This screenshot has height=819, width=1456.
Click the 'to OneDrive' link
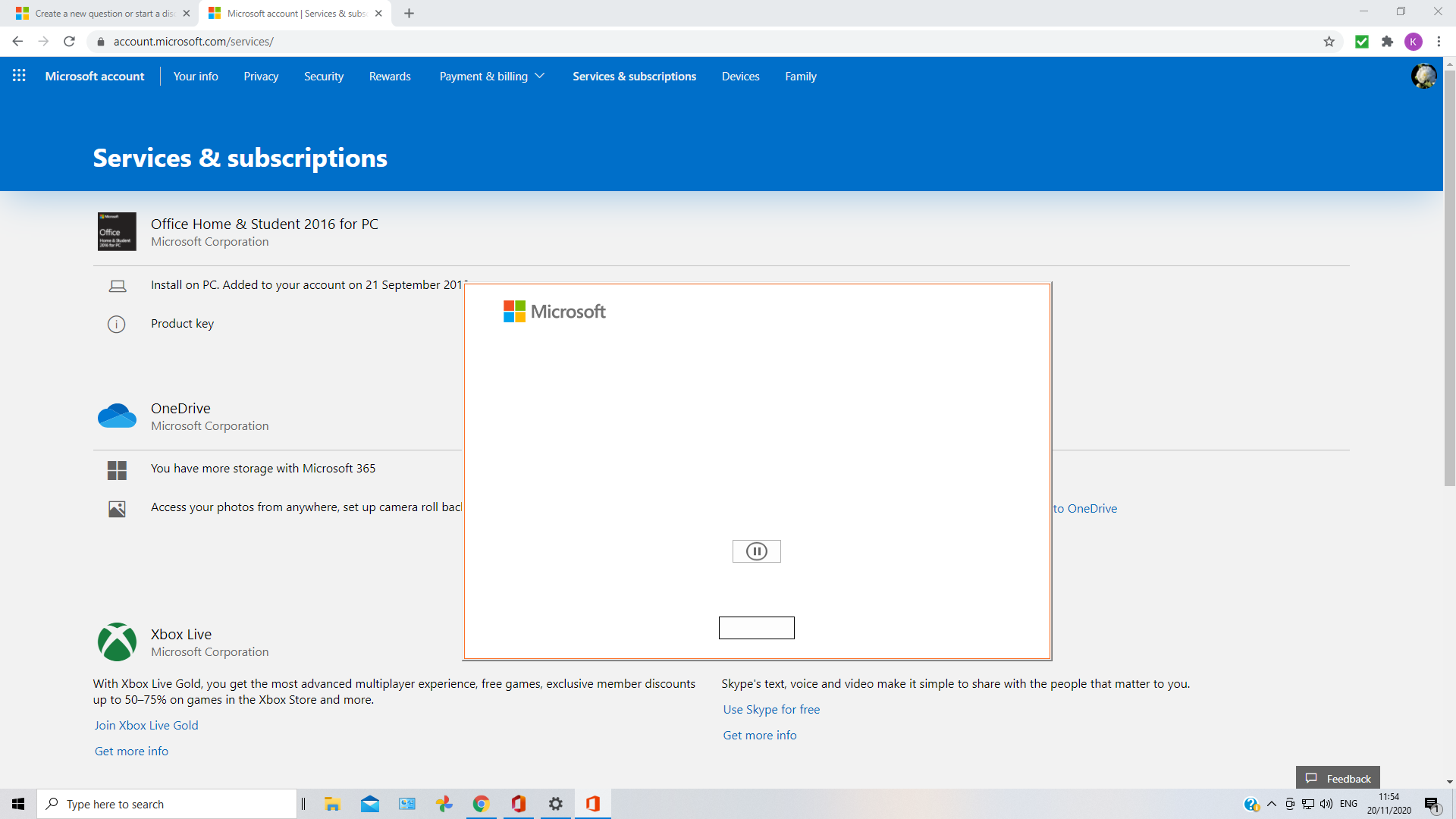[x=1085, y=508]
